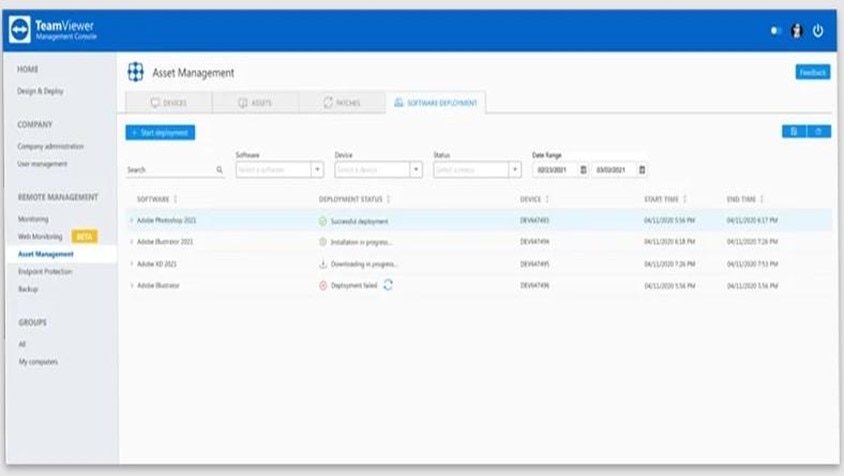The height and width of the screenshot is (476, 844).
Task: Open the user profile avatar icon
Action: (x=797, y=31)
